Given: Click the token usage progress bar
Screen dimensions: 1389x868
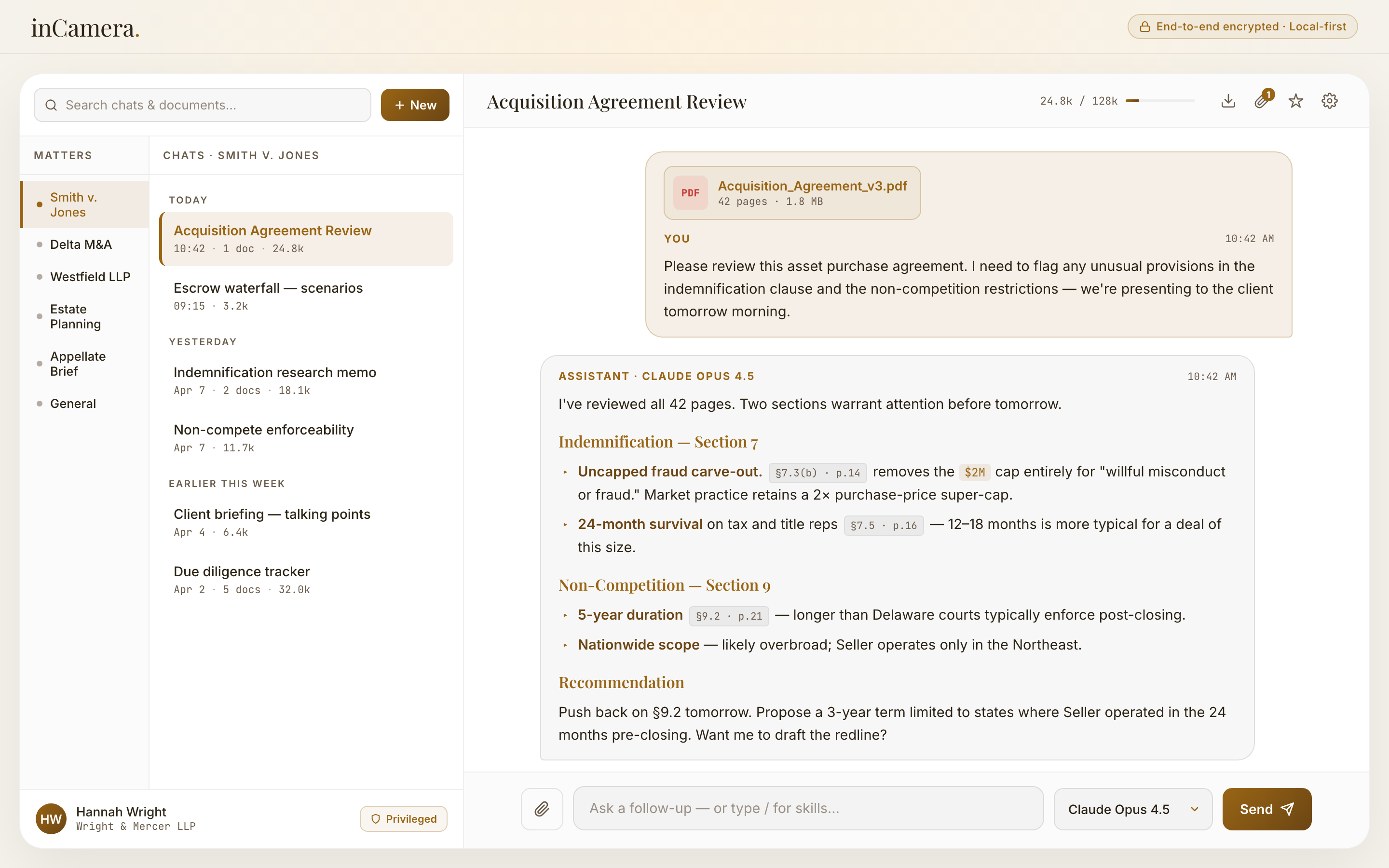Looking at the screenshot, I should (x=1160, y=101).
